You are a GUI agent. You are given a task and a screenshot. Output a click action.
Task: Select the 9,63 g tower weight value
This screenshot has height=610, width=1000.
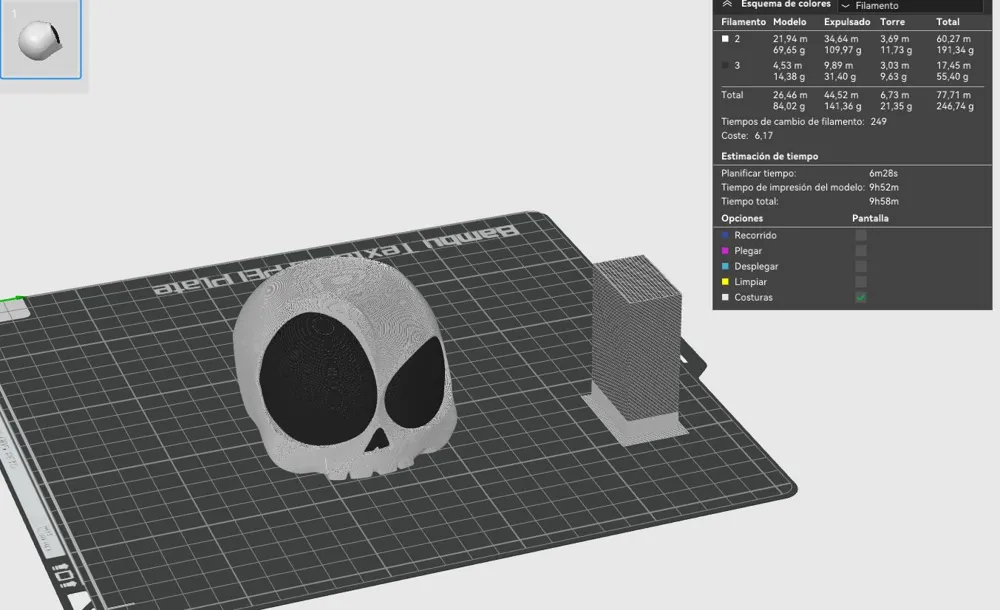click(x=893, y=77)
